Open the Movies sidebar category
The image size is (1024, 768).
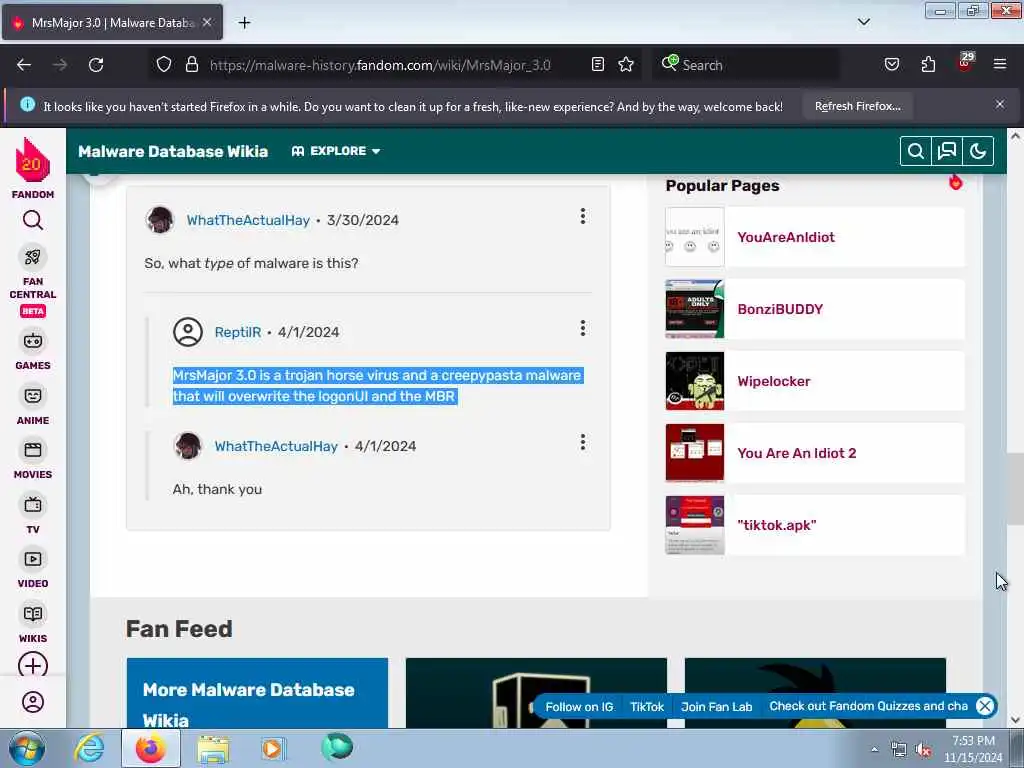point(33,460)
